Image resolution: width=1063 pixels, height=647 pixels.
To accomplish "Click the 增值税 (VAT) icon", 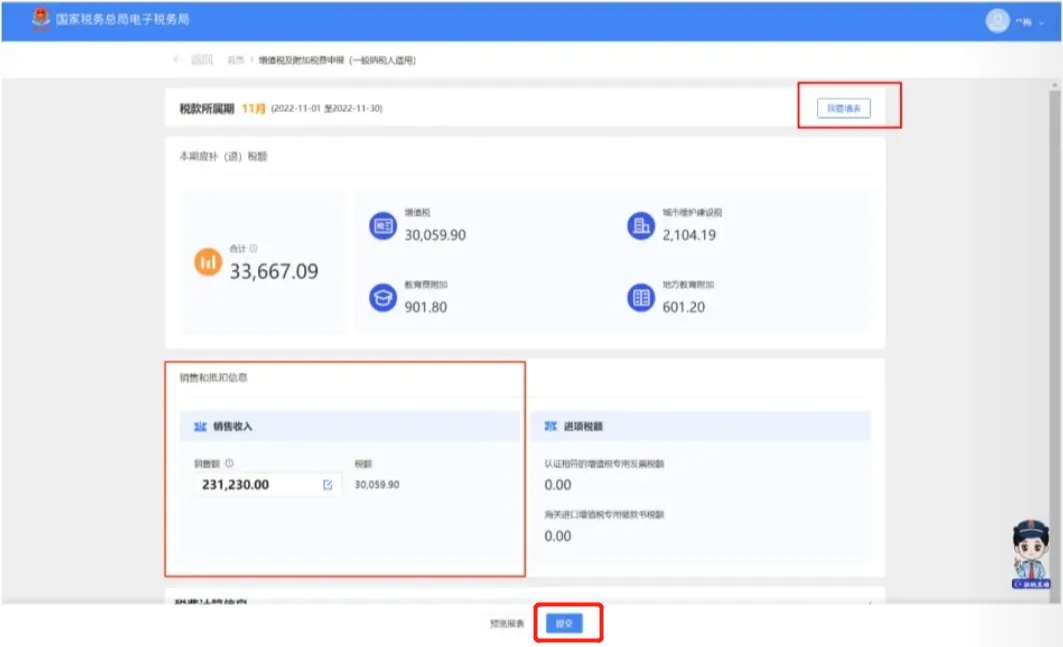I will coord(383,226).
